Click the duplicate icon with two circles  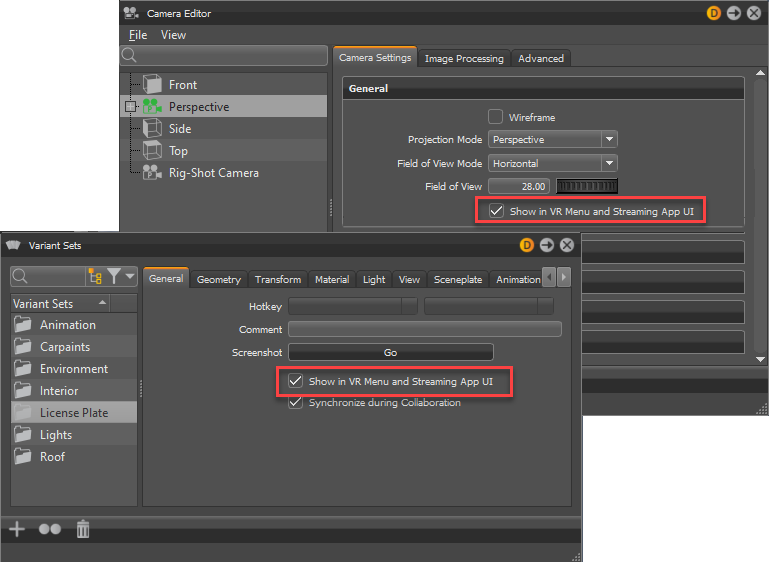click(50, 529)
